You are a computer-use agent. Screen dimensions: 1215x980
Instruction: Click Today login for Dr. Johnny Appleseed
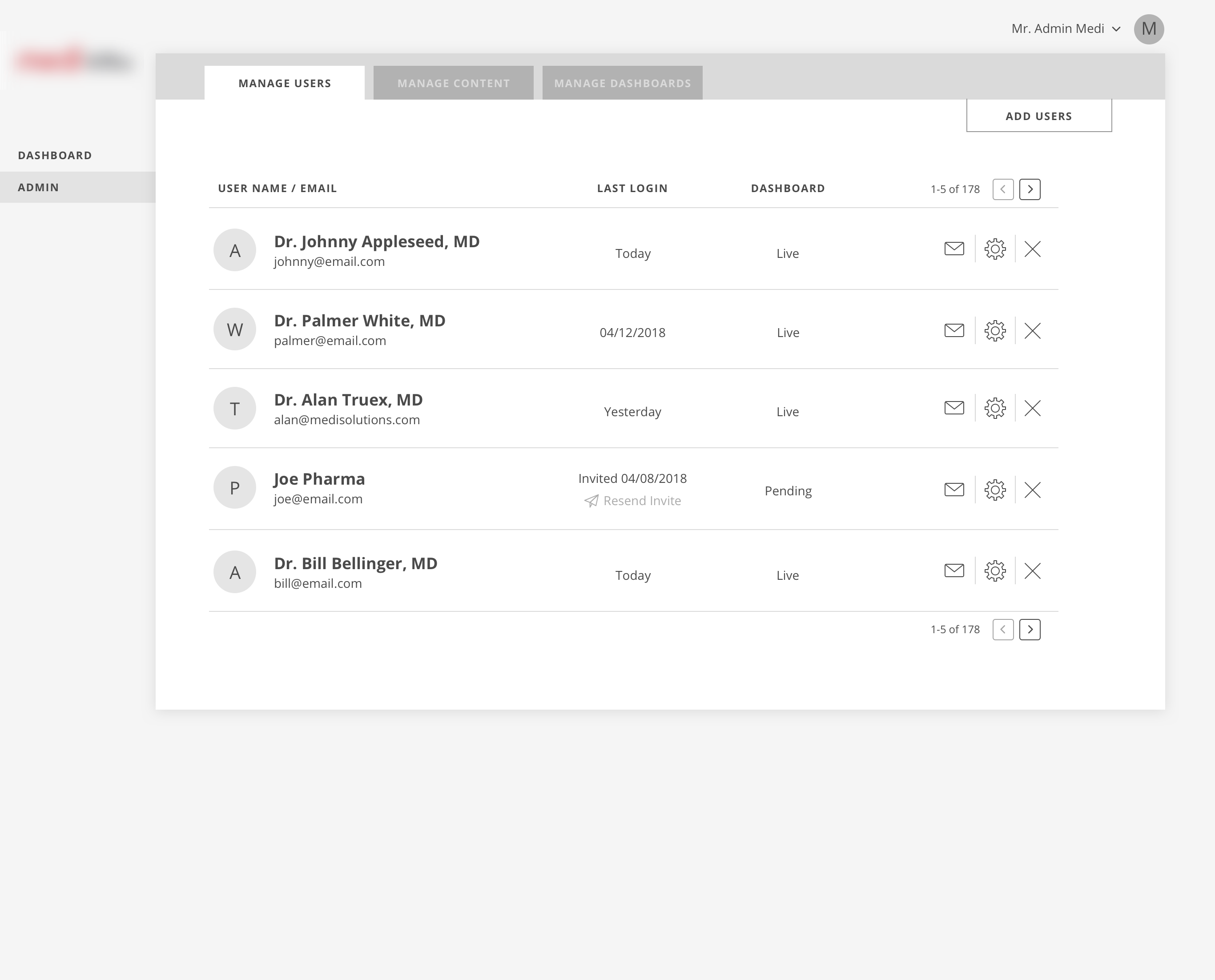633,253
